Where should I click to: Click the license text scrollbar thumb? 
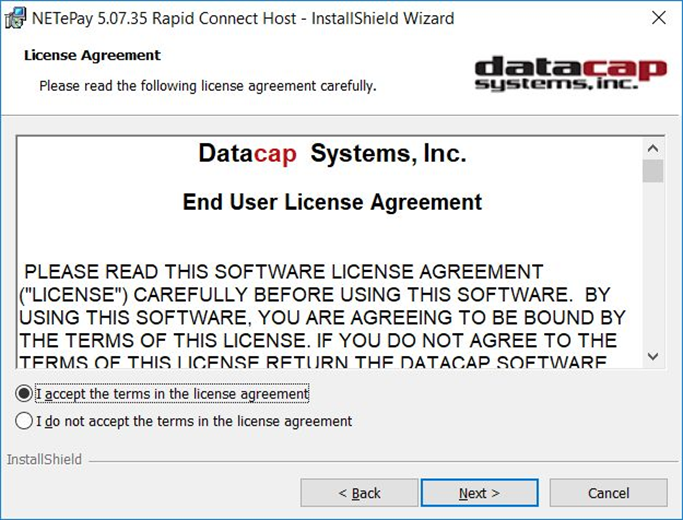pyautogui.click(x=653, y=171)
